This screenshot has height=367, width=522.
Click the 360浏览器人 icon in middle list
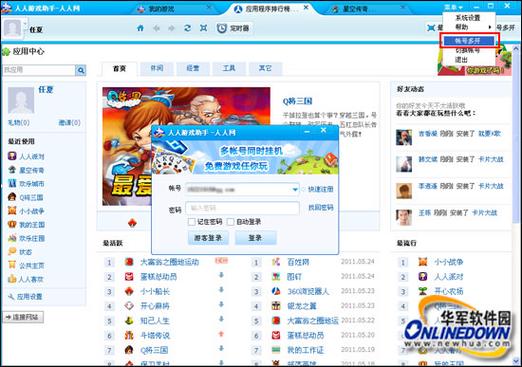(x=276, y=291)
